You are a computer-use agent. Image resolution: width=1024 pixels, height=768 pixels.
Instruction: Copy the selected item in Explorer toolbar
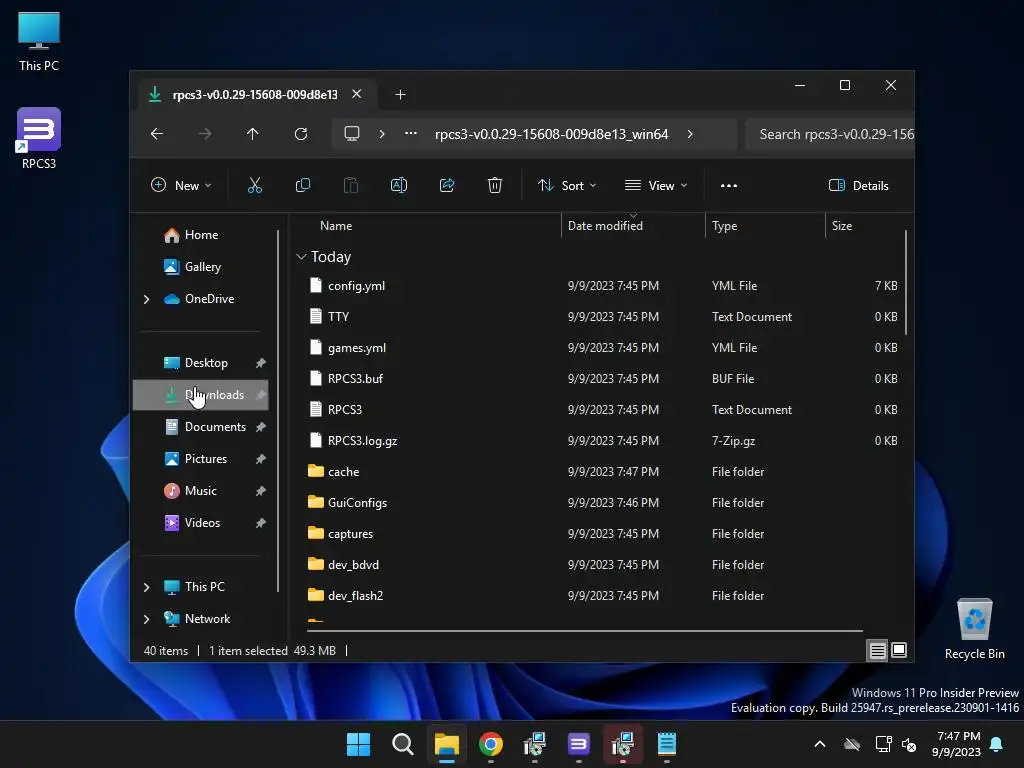[x=302, y=185]
